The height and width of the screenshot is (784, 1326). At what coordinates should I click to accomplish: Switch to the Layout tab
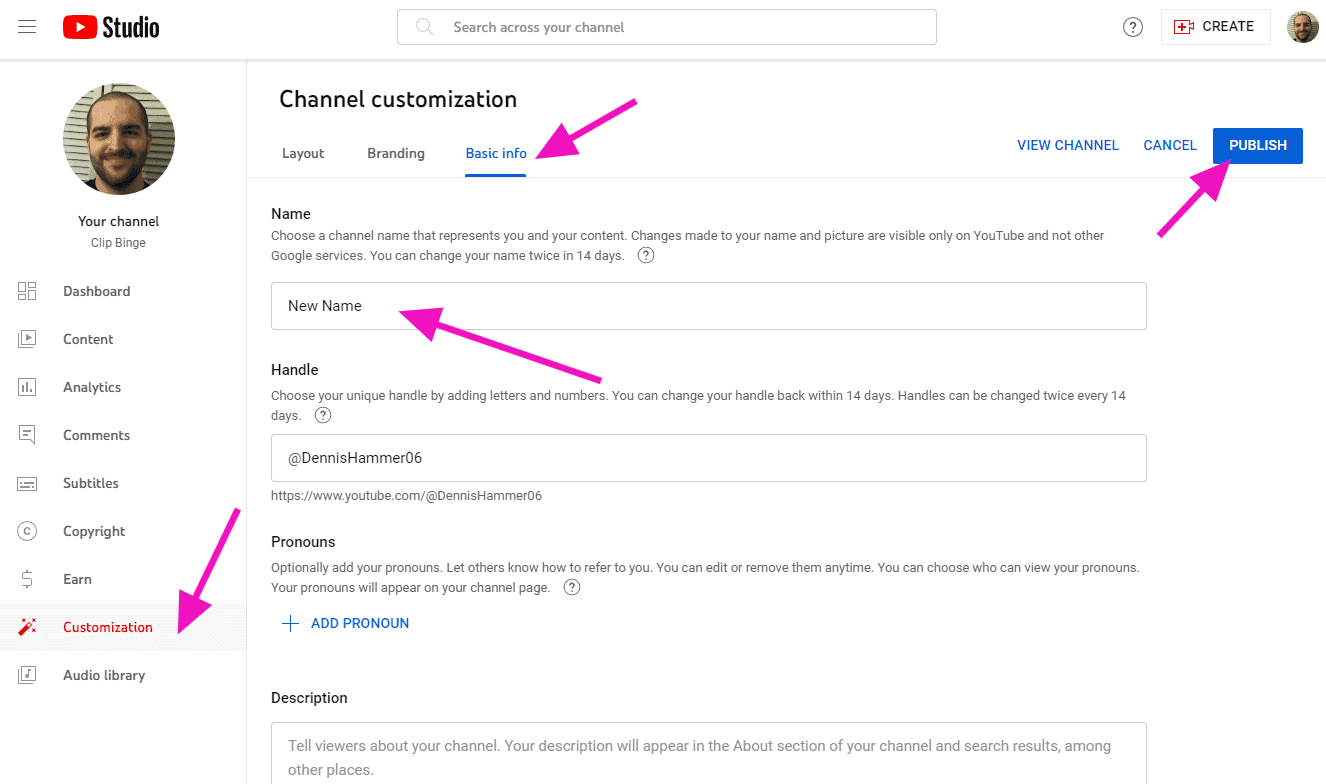point(303,153)
